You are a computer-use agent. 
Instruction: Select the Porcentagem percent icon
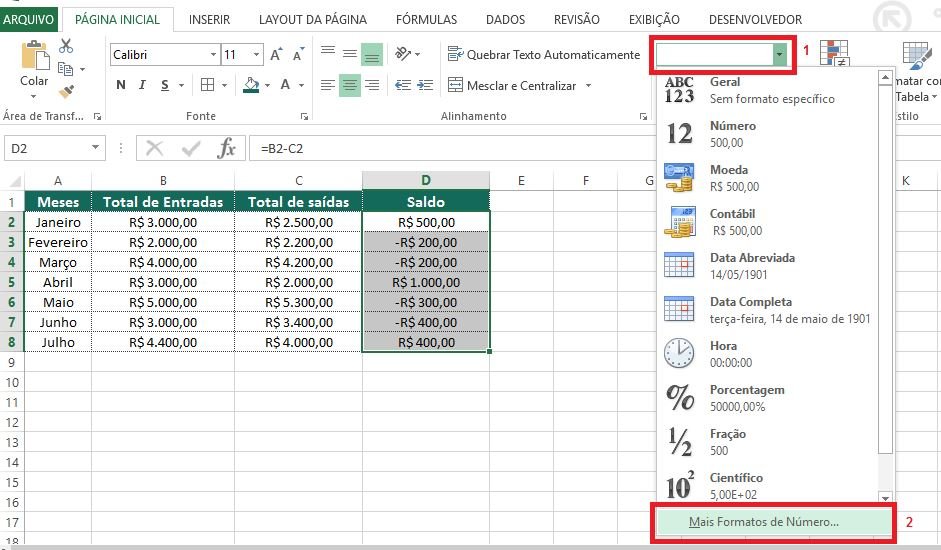click(680, 398)
